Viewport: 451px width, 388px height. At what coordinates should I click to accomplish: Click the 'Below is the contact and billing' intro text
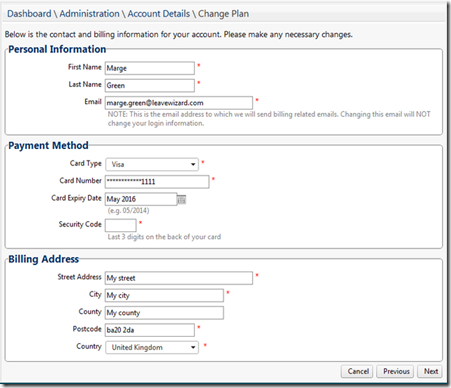179,34
